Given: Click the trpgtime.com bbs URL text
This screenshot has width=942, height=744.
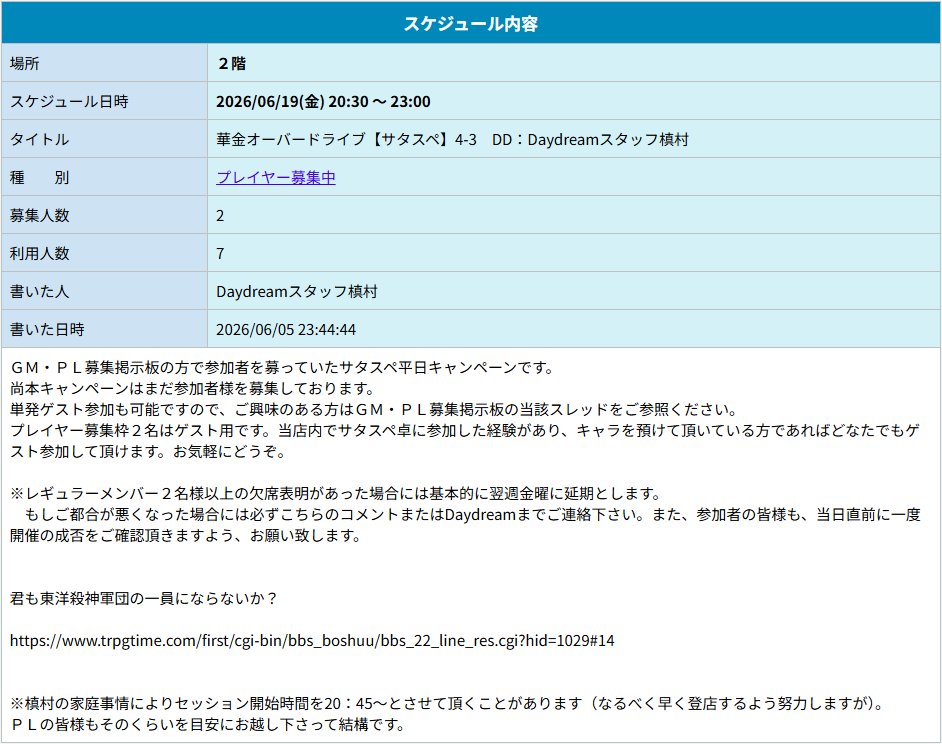Looking at the screenshot, I should (x=312, y=640).
